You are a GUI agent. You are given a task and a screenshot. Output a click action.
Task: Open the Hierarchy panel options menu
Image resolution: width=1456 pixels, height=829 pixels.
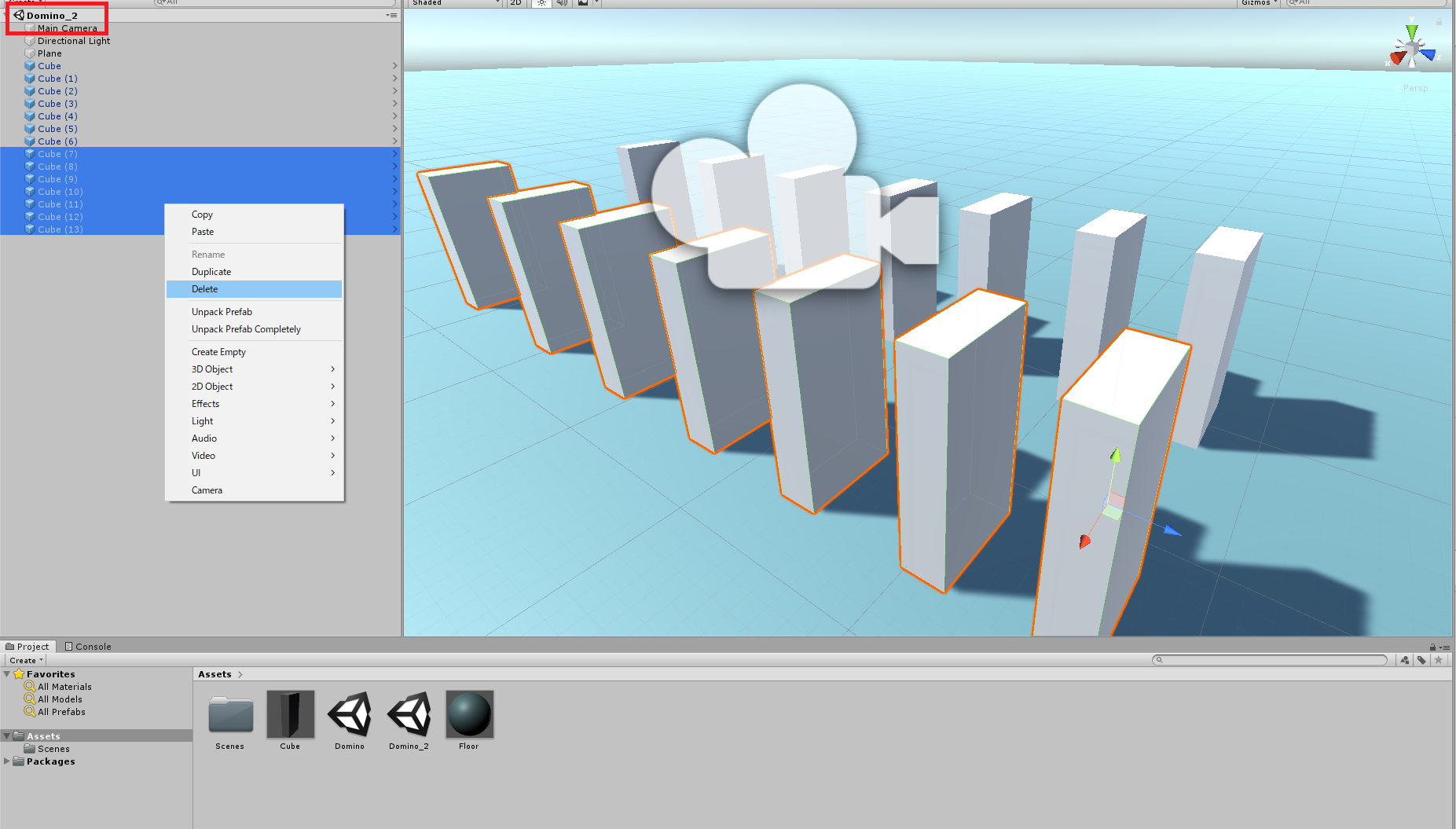point(391,15)
